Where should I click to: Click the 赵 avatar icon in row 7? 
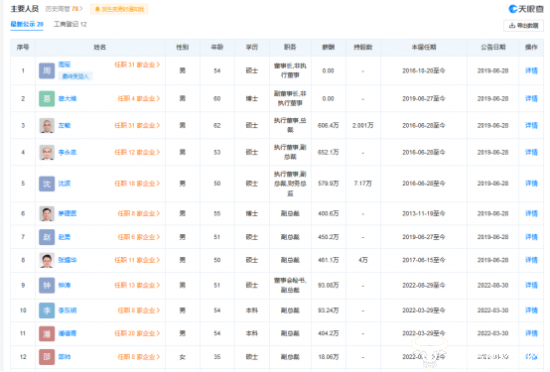pyautogui.click(x=47, y=237)
